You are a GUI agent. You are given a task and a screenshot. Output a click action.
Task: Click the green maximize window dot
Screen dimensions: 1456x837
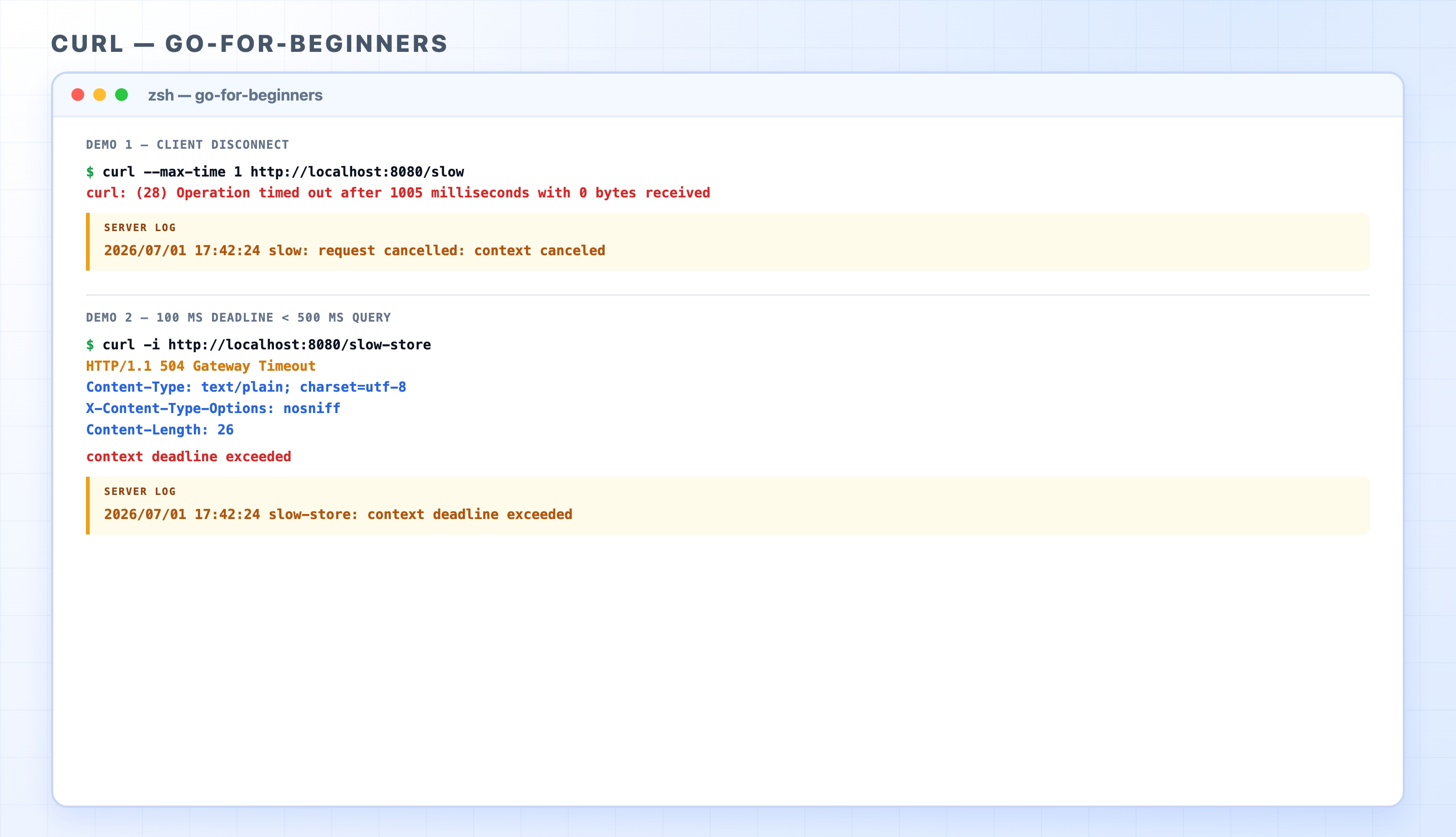point(121,95)
